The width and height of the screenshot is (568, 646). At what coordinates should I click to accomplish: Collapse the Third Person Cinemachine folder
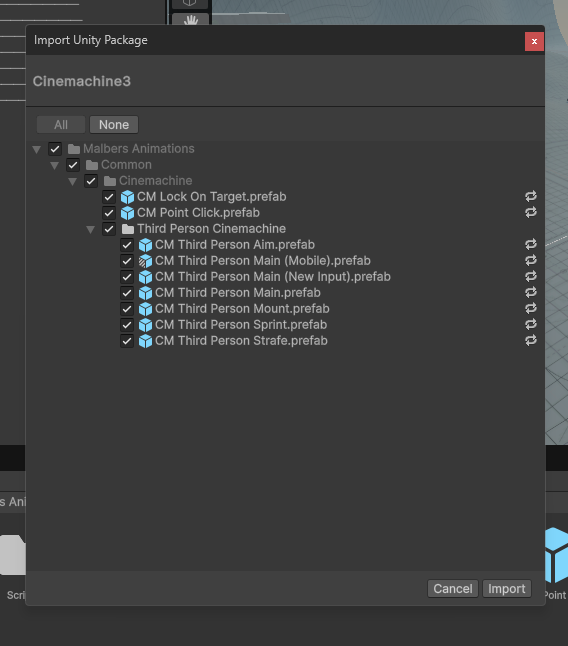coord(91,229)
